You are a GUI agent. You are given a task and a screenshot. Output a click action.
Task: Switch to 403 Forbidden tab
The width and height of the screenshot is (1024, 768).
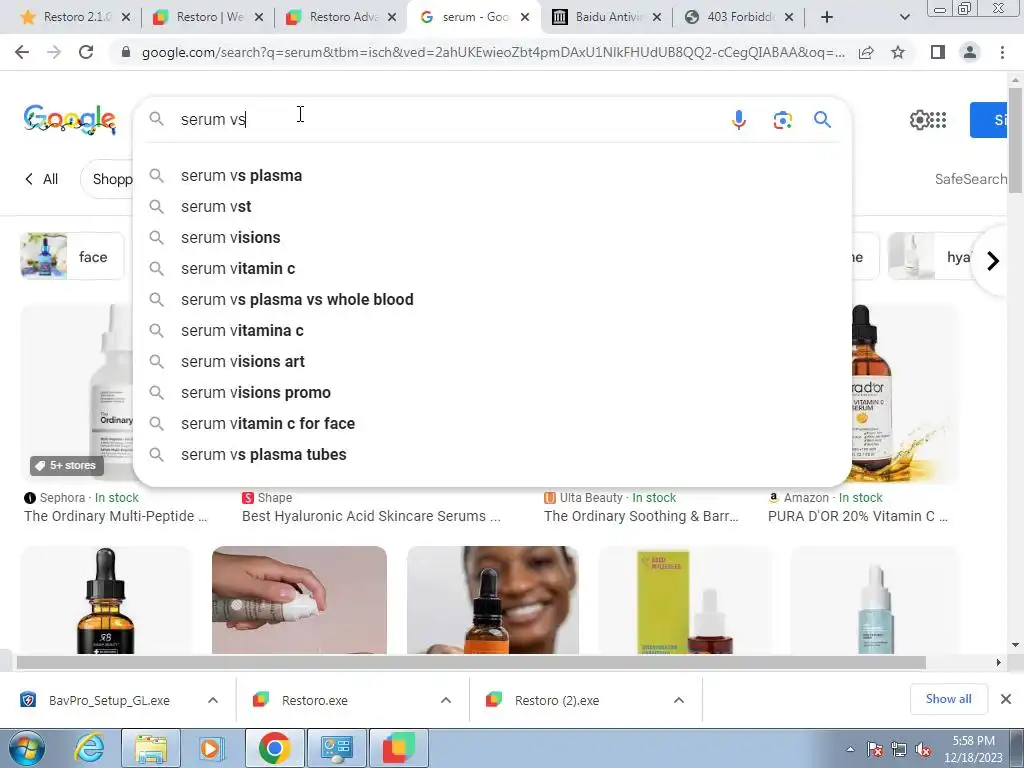point(738,17)
